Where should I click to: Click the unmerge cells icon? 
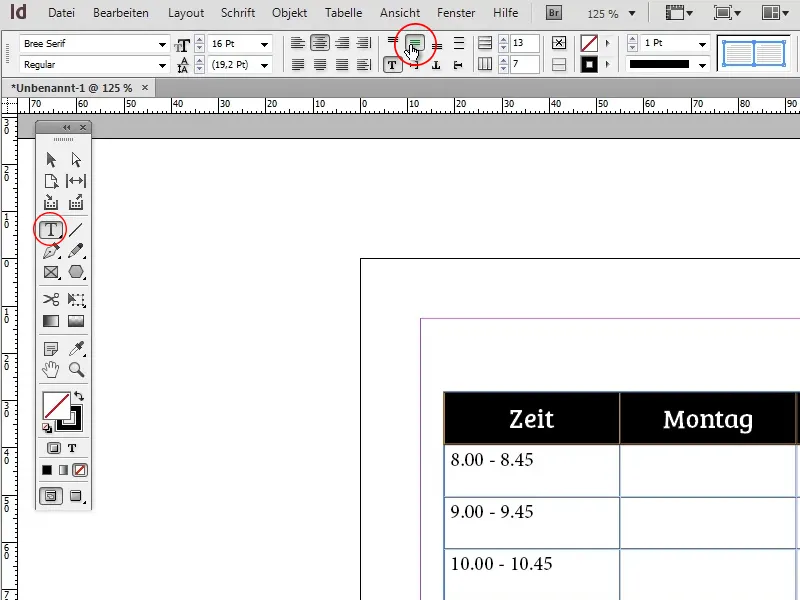click(x=559, y=65)
